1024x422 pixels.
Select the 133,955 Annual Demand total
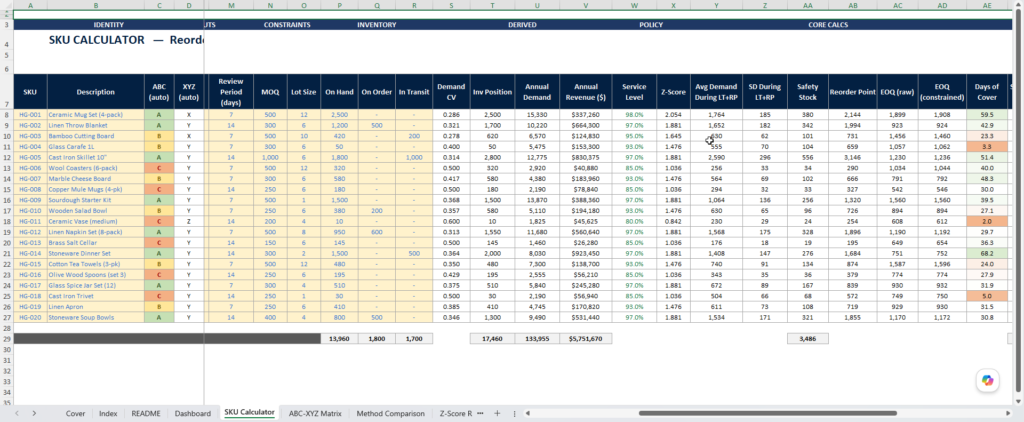tap(537, 339)
